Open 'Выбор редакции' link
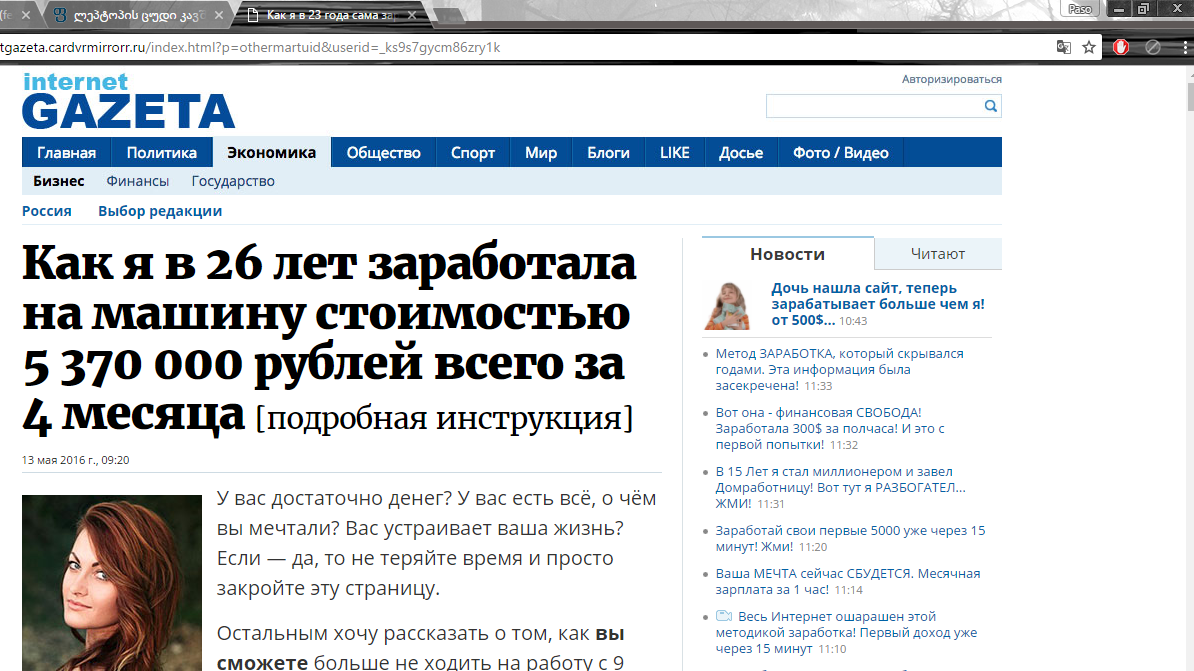 coord(160,211)
